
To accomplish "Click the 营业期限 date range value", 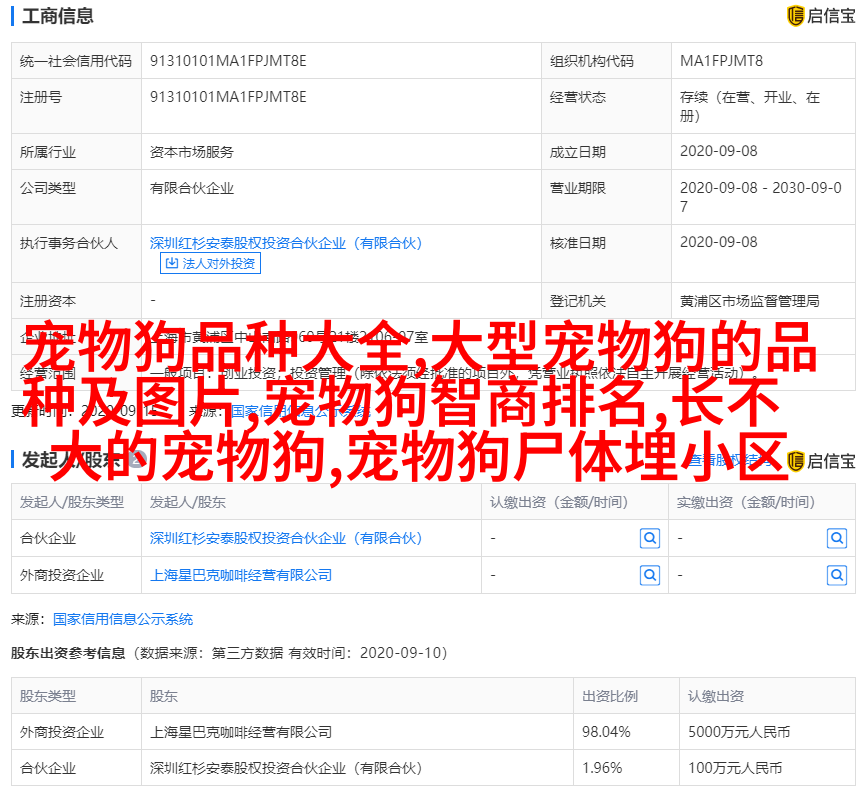I will [x=760, y=197].
